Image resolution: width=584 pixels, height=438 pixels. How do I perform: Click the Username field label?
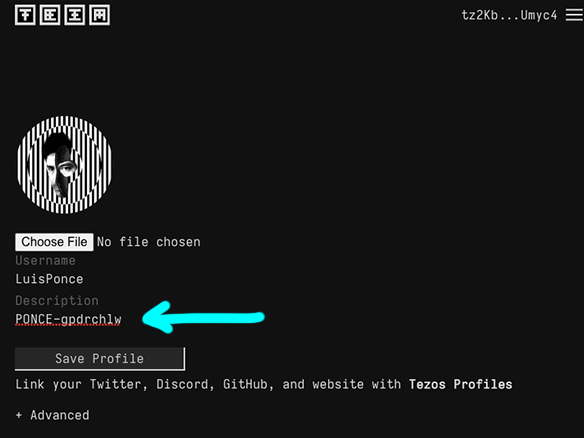point(45,260)
